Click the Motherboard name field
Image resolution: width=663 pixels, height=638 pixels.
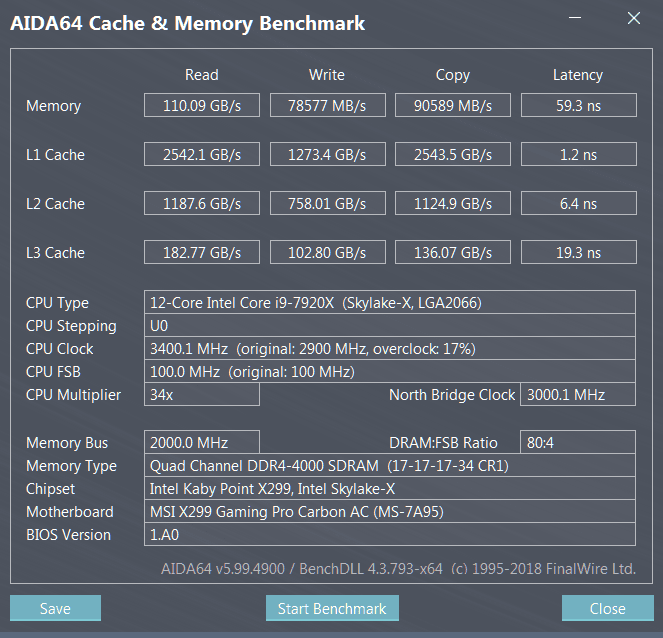[x=390, y=512]
